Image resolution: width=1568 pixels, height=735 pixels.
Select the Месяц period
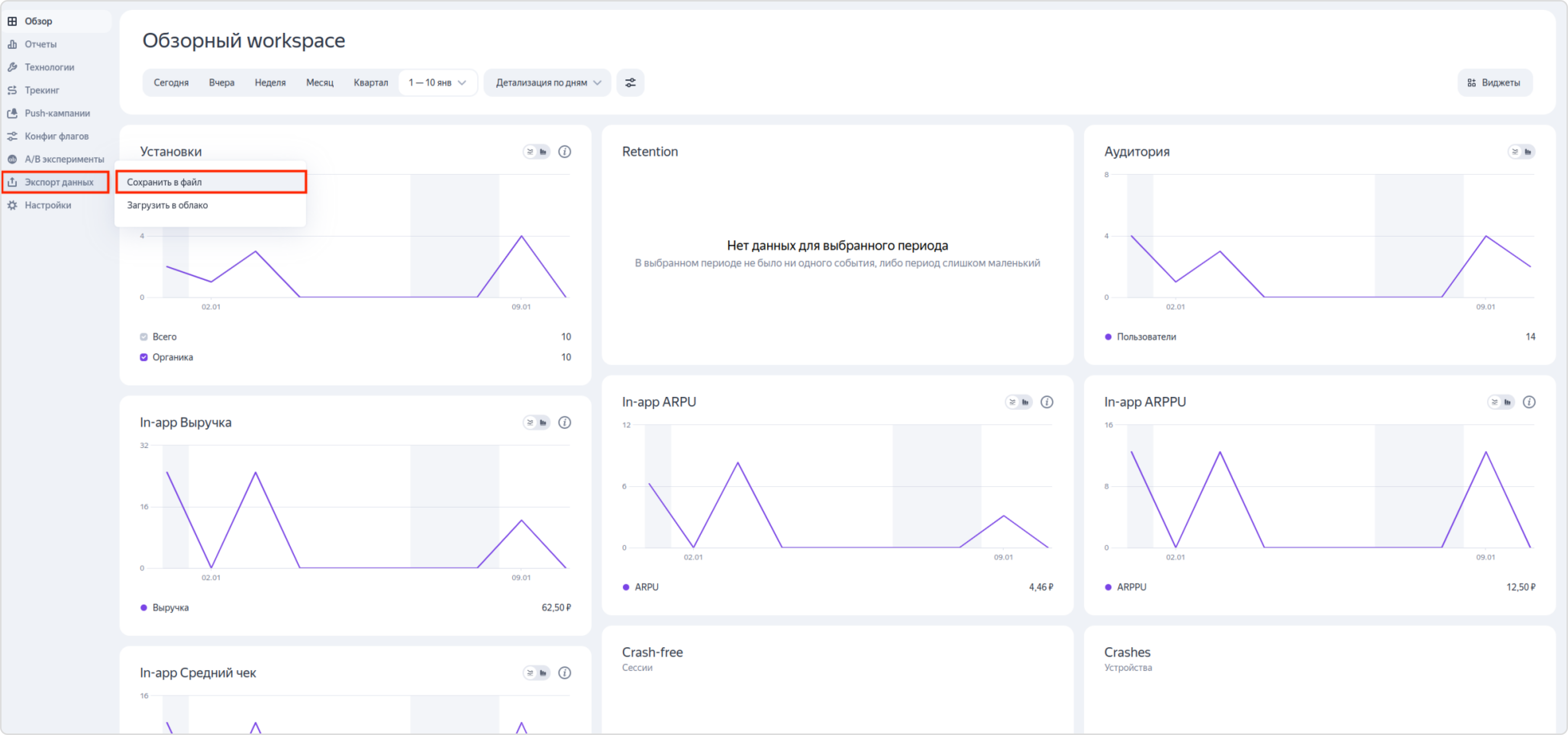click(x=319, y=83)
